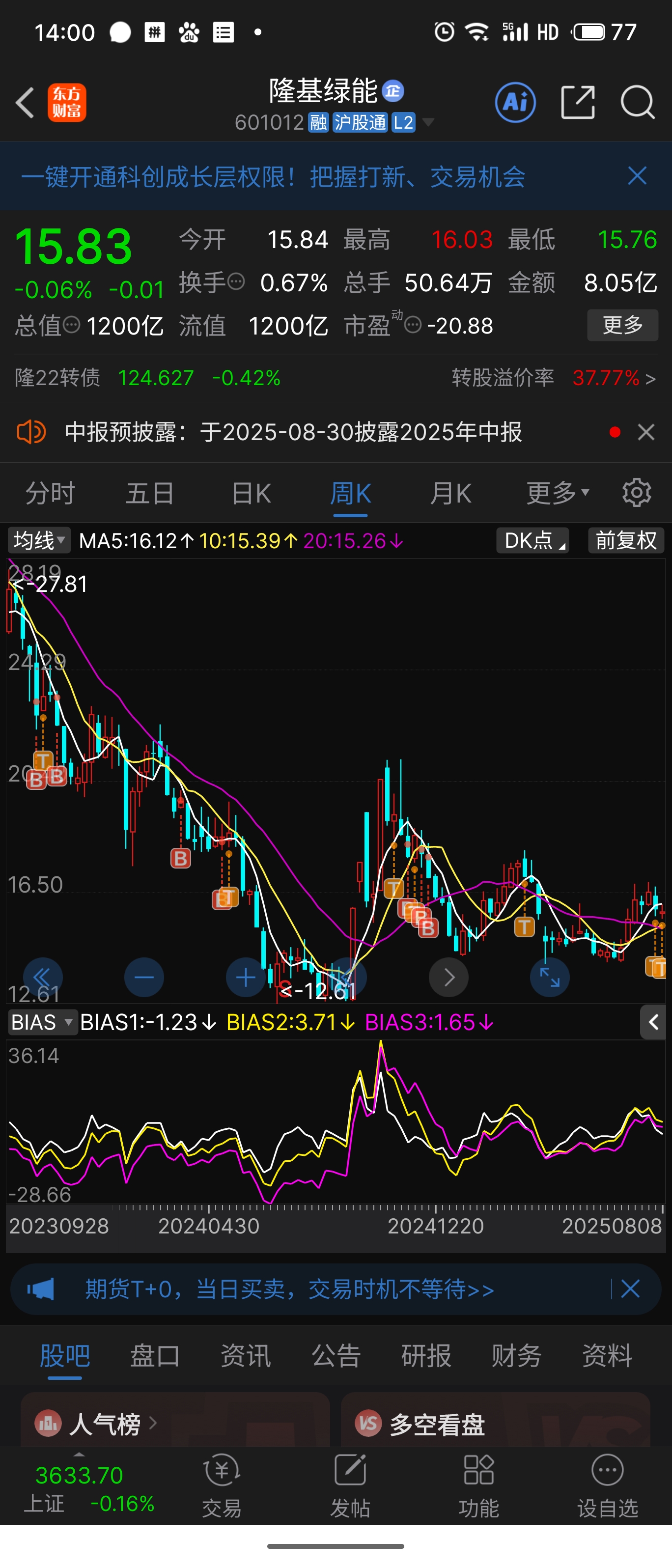Switch to the 月K chart tab
The height and width of the screenshot is (1568, 672).
[450, 492]
